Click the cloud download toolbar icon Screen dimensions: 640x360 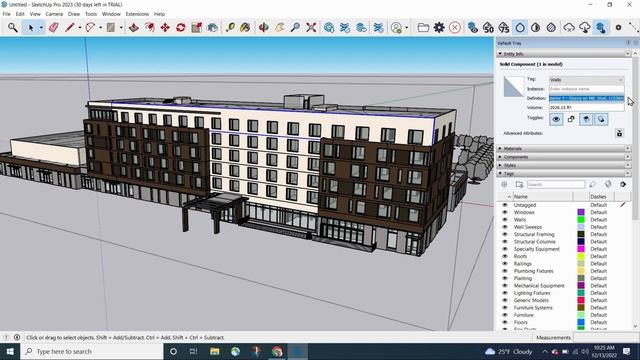point(584,27)
